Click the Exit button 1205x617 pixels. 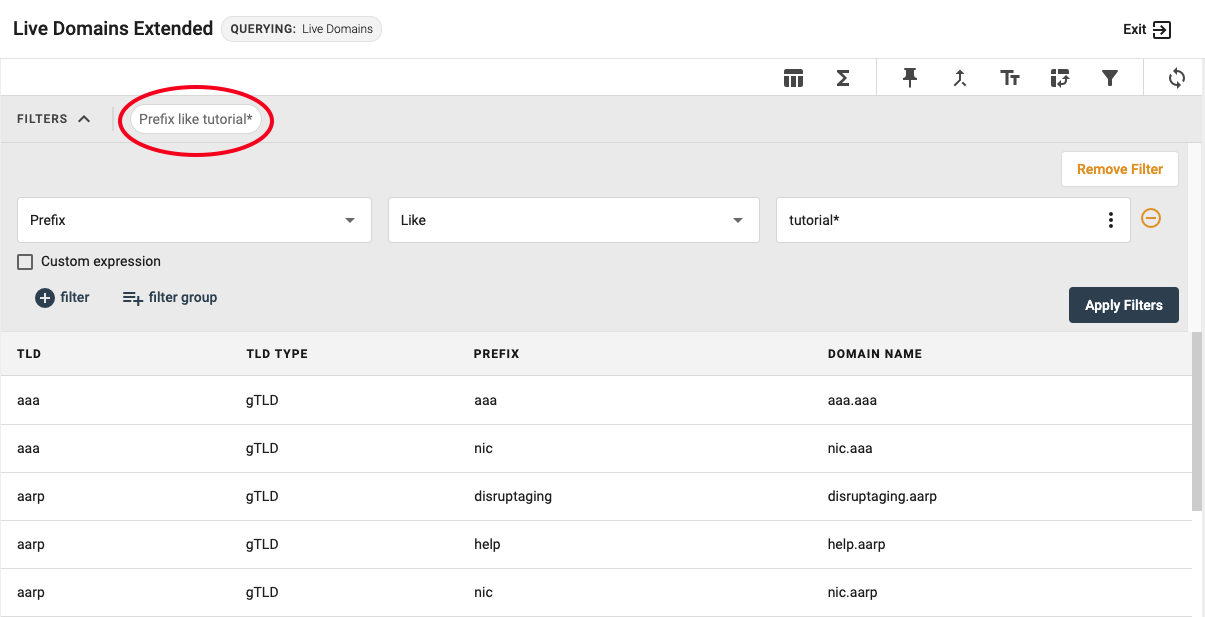1147,29
